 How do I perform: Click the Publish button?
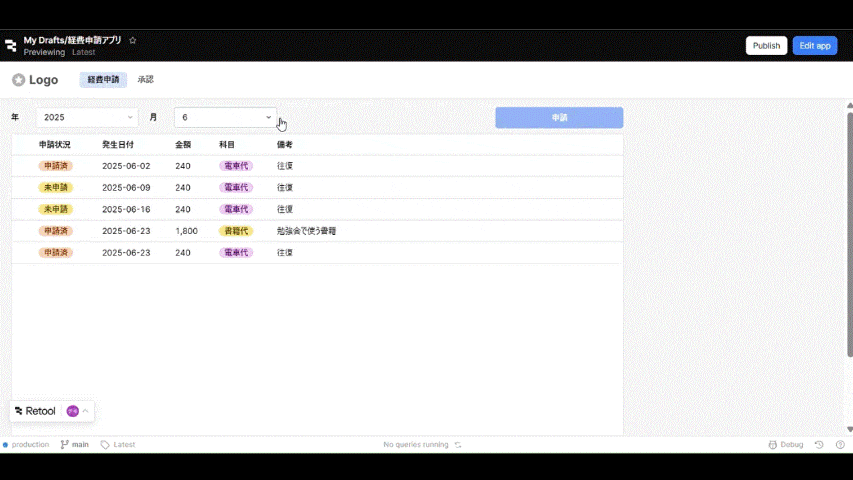coord(766,46)
